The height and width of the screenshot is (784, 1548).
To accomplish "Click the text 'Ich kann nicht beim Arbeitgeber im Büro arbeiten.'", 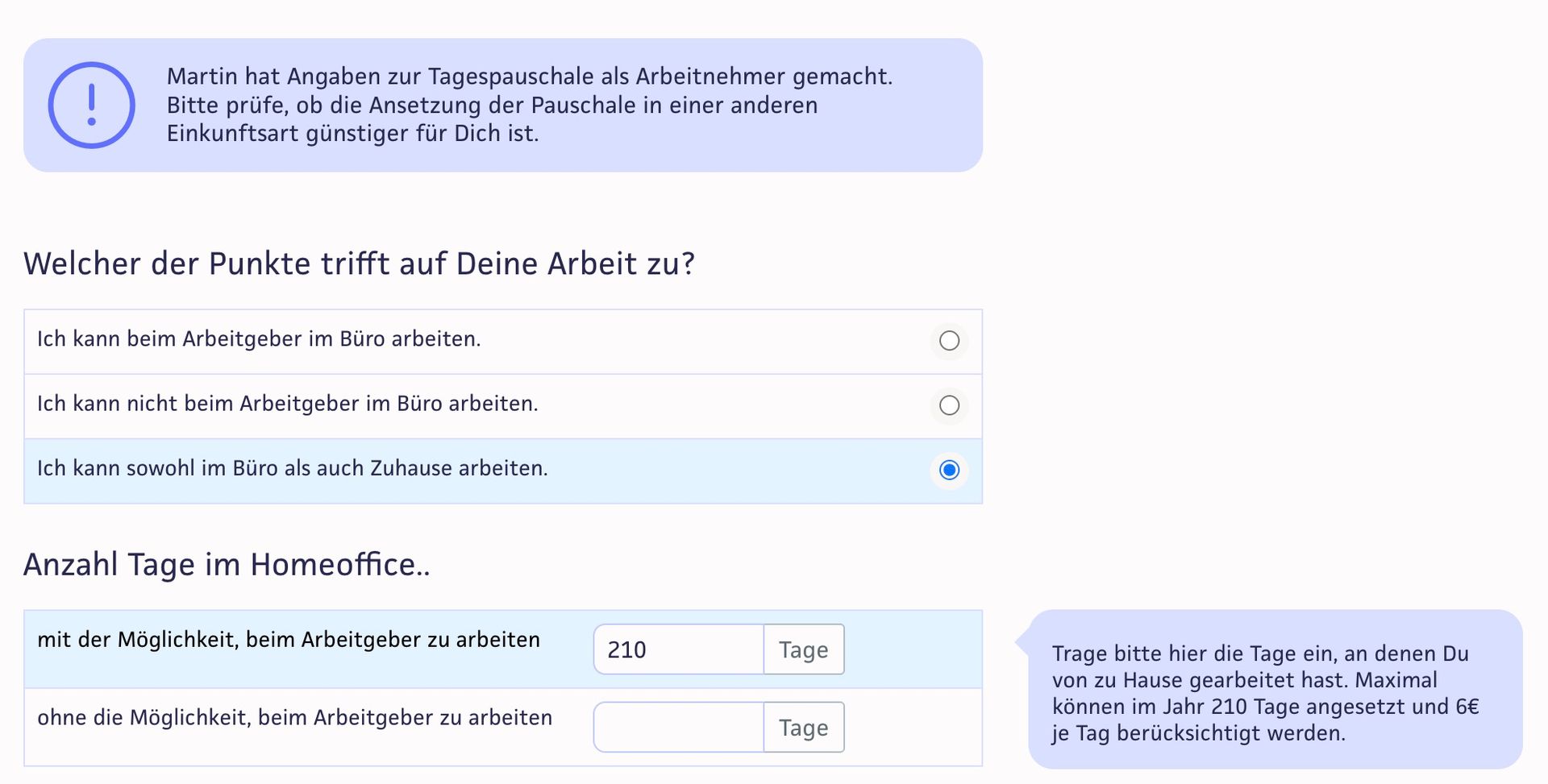I will [x=288, y=404].
